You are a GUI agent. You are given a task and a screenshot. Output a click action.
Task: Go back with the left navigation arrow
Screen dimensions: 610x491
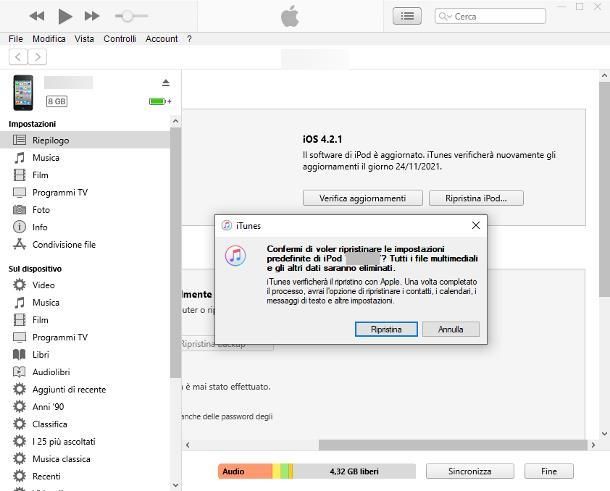coord(18,57)
